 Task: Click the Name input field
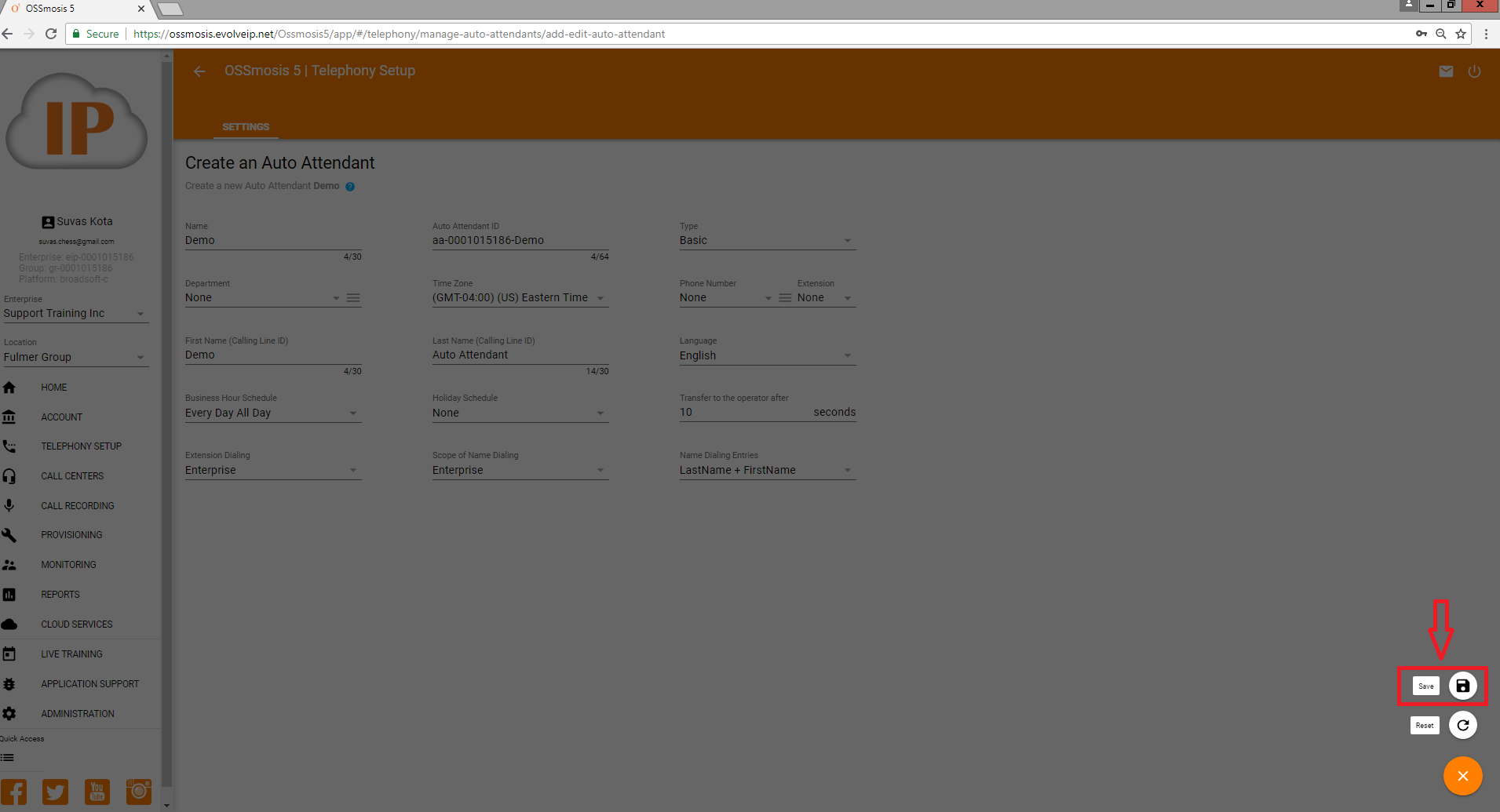coord(272,241)
